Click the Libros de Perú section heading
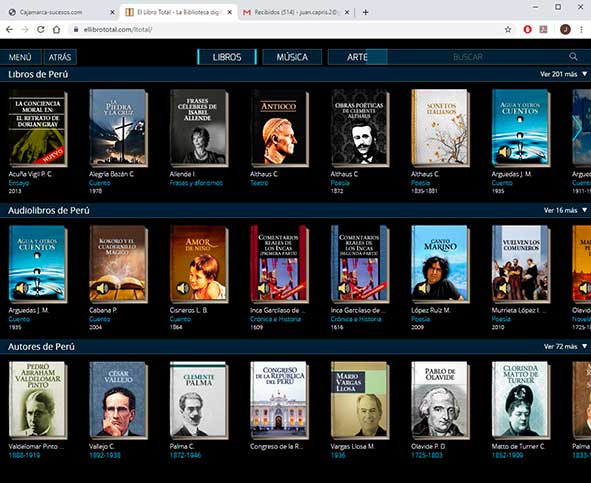Viewport: 591px width, 483px height. point(38,74)
